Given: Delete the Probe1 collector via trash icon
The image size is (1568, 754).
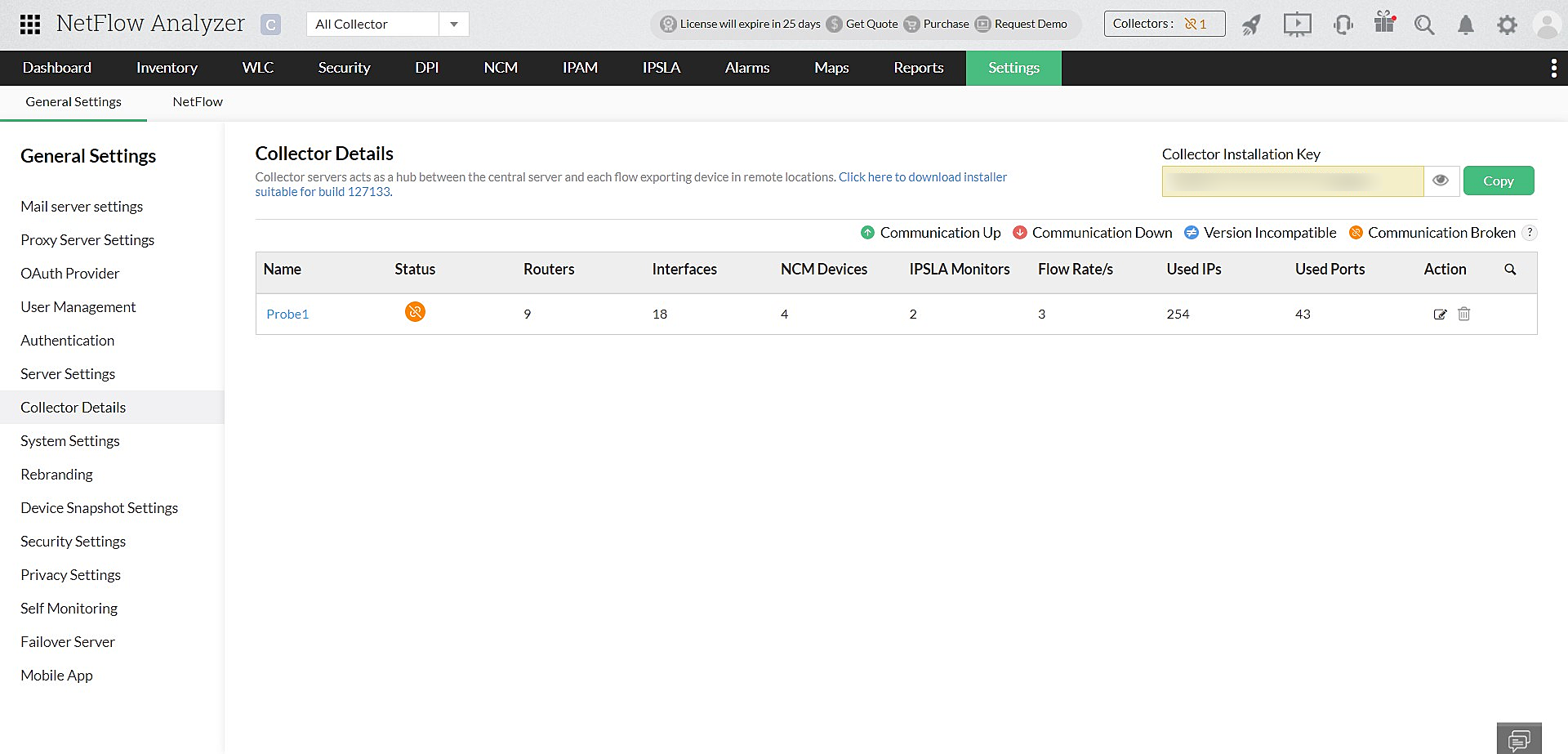Looking at the screenshot, I should [x=1464, y=314].
